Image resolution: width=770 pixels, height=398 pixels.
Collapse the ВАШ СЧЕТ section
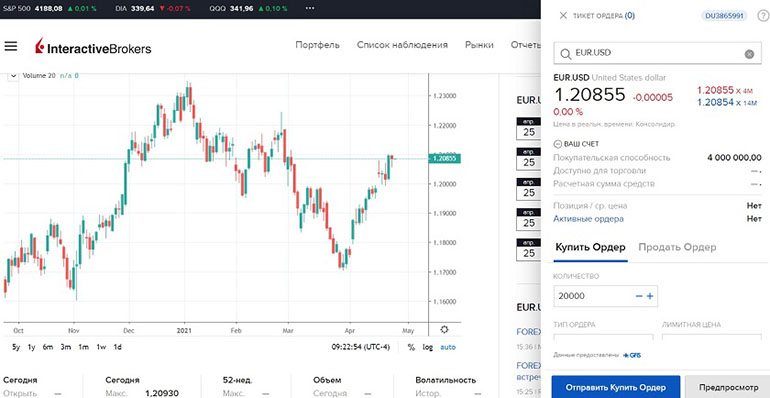tap(557, 144)
